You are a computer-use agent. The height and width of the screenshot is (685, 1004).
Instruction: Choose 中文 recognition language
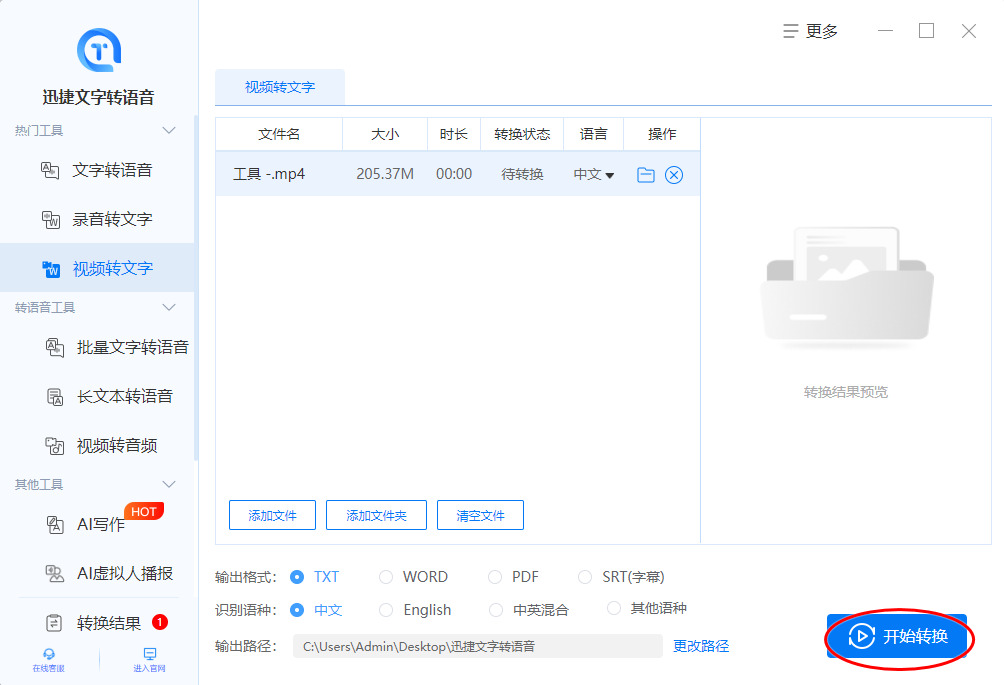tap(297, 610)
